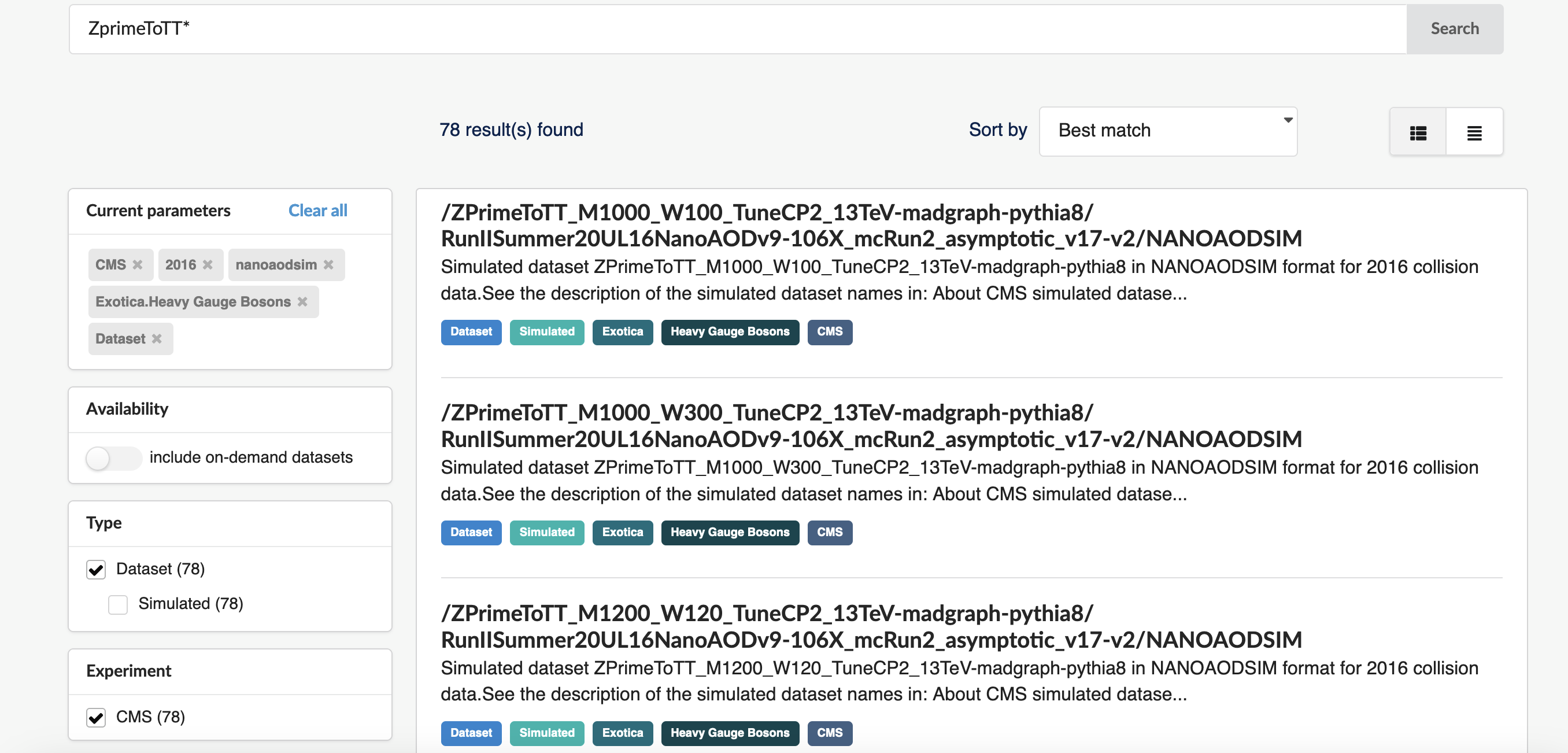Screen dimensions: 1568x753
Task: Toggle include on-demand datasets switch
Action: (113, 458)
